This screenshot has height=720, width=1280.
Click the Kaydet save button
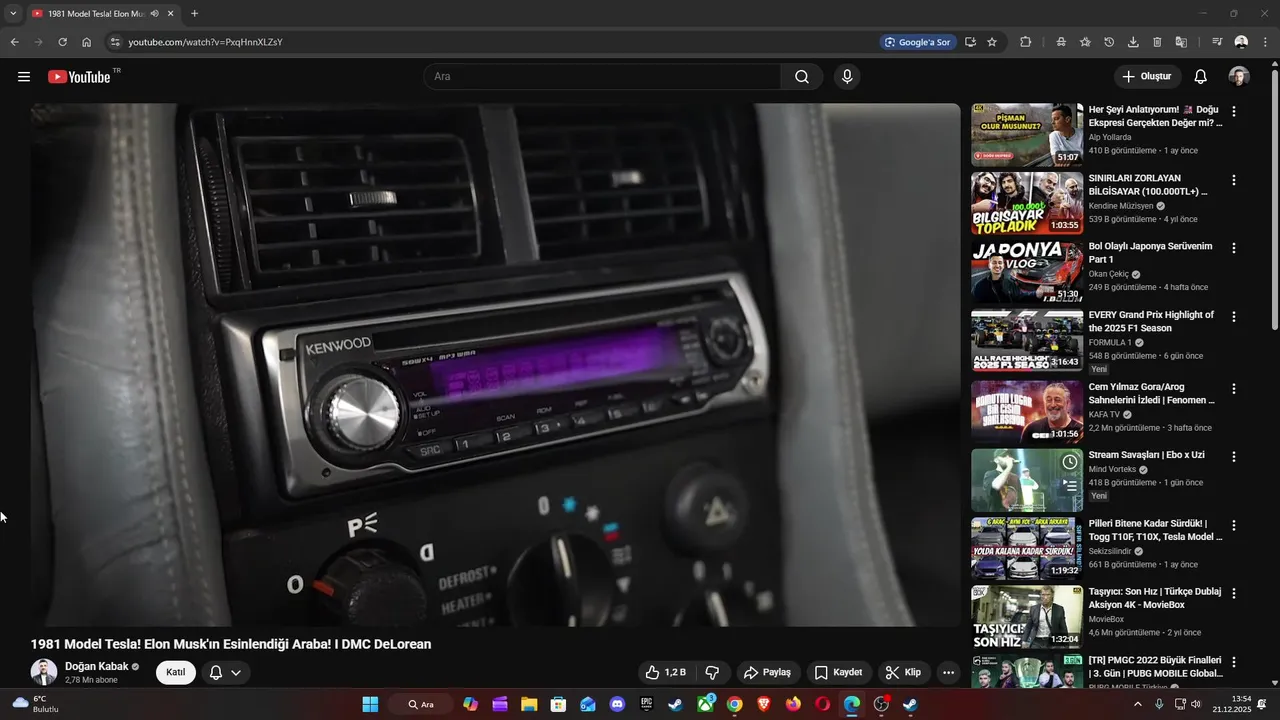tap(838, 672)
